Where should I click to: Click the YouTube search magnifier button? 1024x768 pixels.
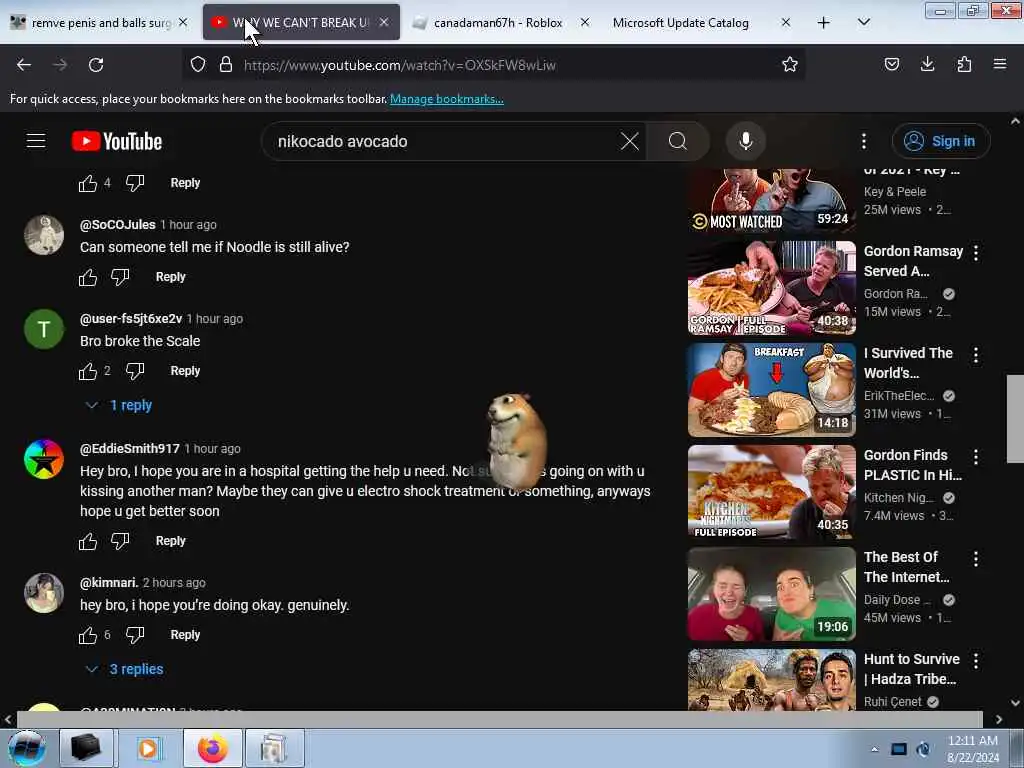(678, 141)
